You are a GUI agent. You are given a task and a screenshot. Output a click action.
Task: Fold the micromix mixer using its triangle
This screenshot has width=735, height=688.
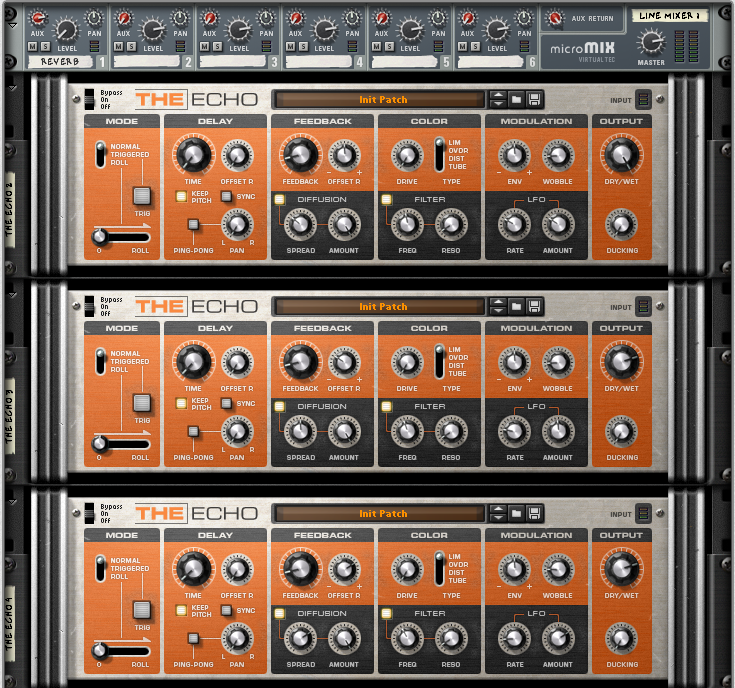pos(12,24)
